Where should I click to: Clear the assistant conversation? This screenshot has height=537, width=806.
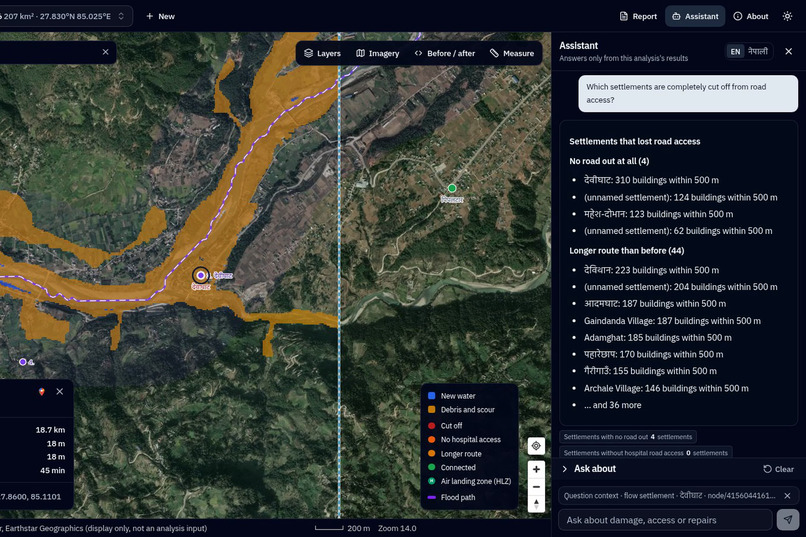pos(778,469)
